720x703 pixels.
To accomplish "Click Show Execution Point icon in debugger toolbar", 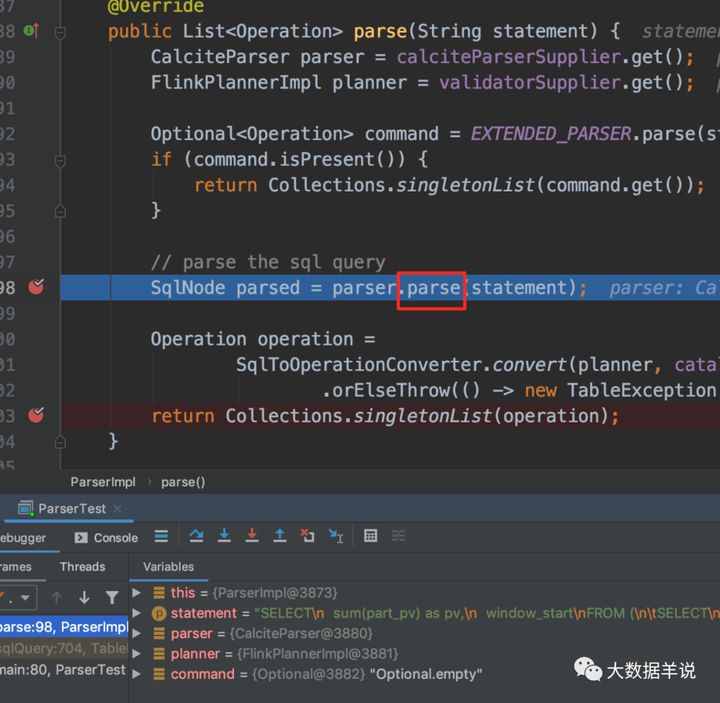I will point(161,536).
